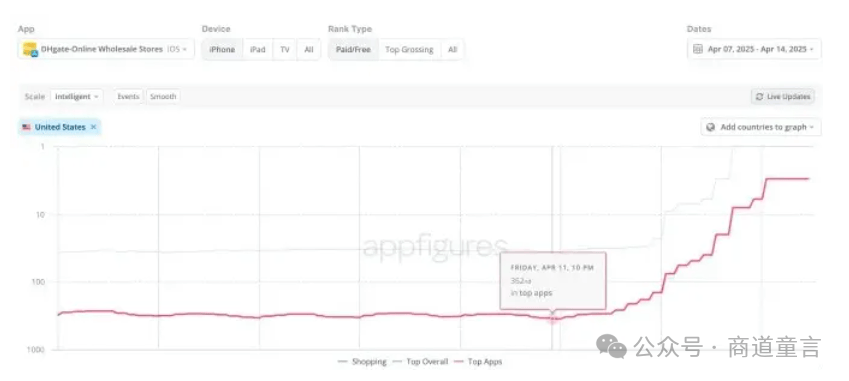The image size is (849, 381).
Task: Click the globe icon beside Add countries
Action: pos(711,127)
